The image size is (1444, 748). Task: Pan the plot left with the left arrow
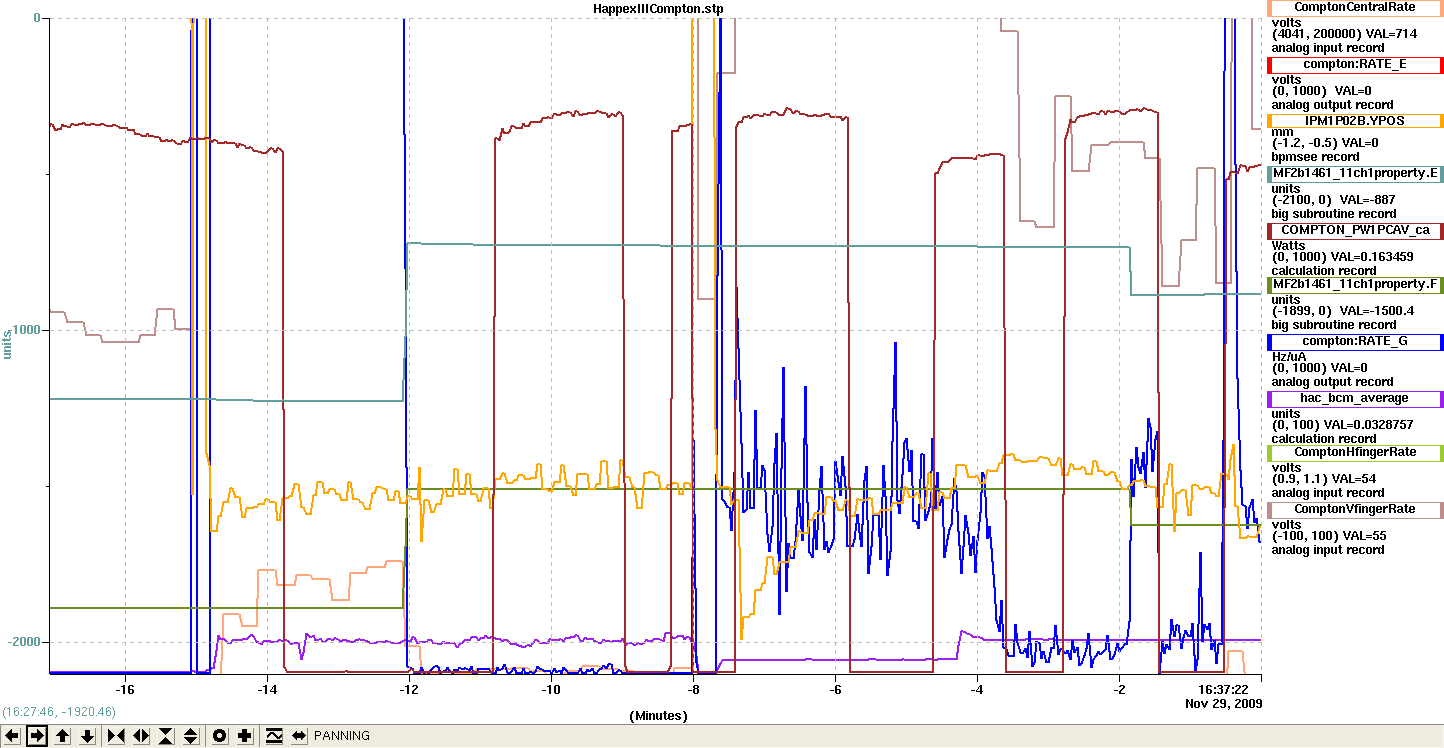click(x=12, y=736)
